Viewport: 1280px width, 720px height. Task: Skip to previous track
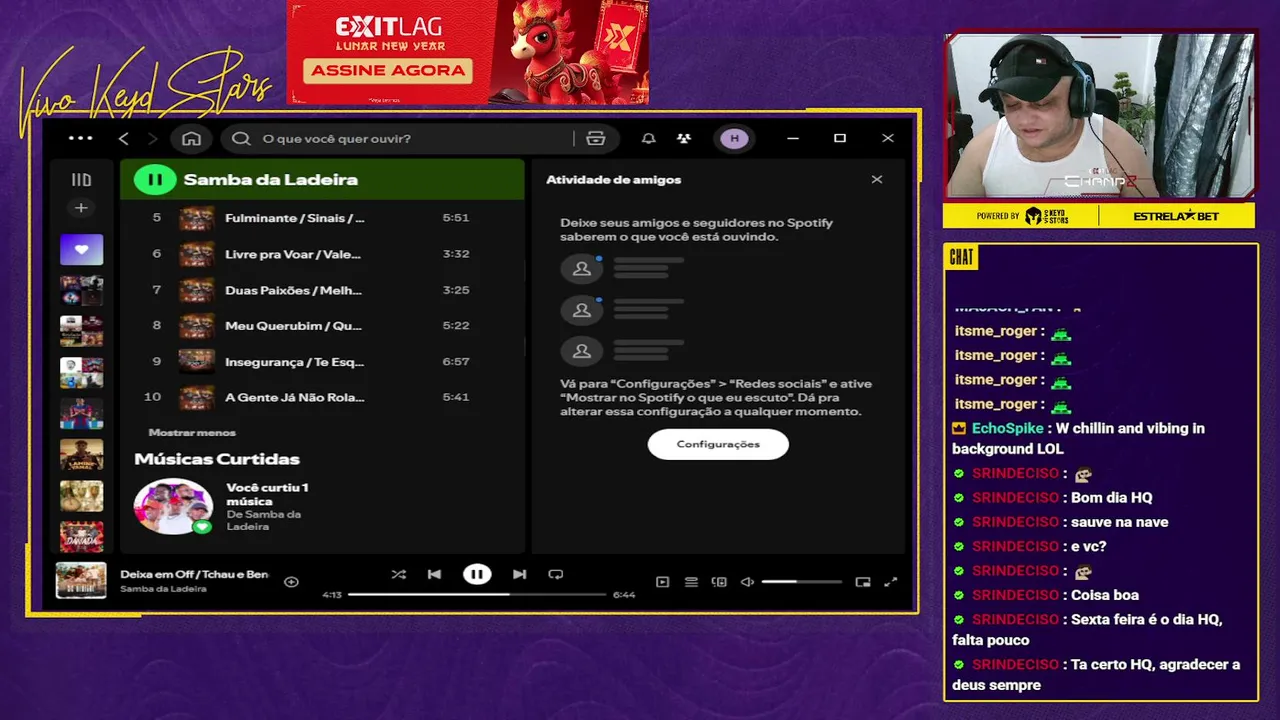pyautogui.click(x=434, y=574)
